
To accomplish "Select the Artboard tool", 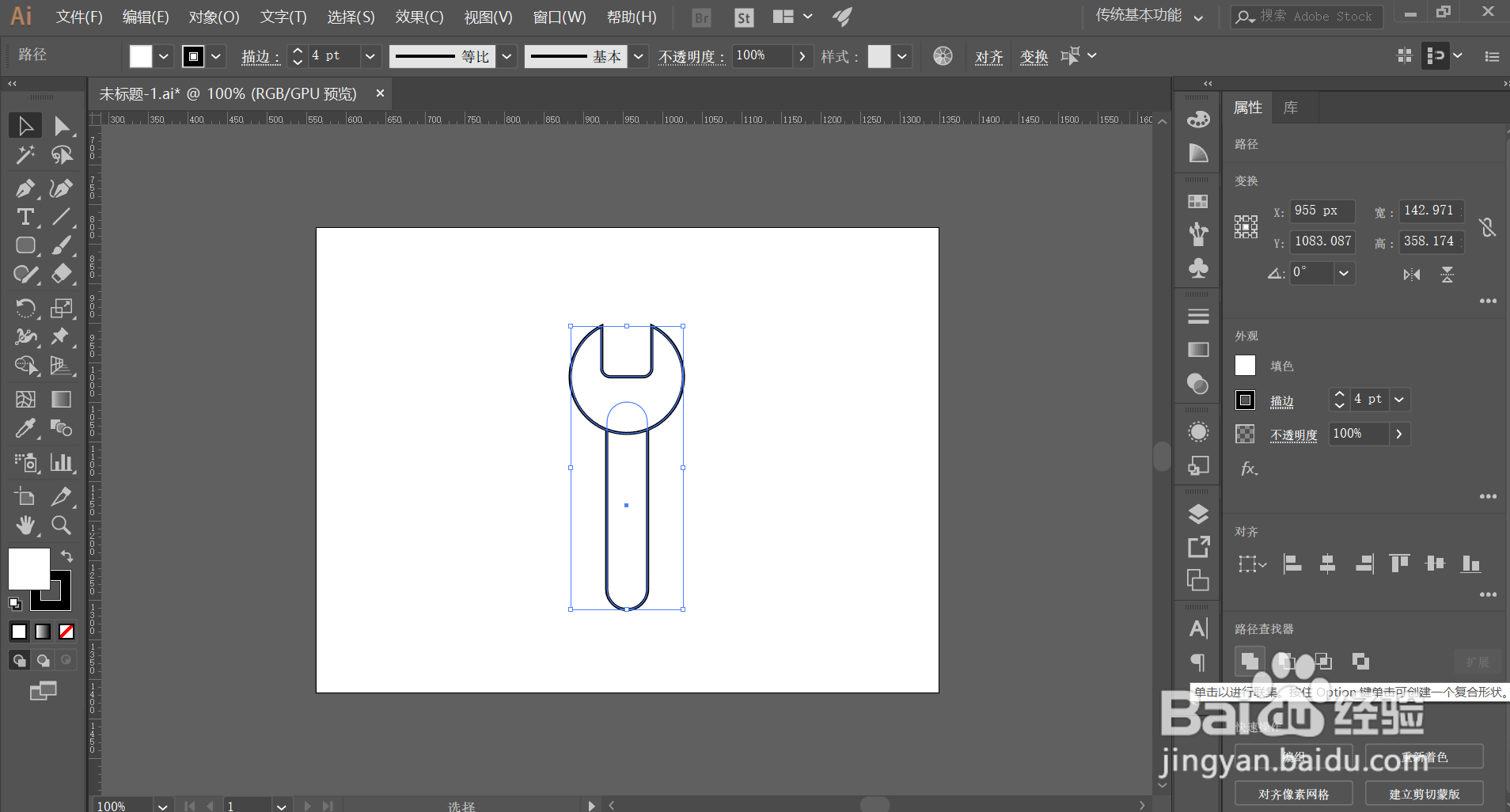I will click(x=25, y=496).
